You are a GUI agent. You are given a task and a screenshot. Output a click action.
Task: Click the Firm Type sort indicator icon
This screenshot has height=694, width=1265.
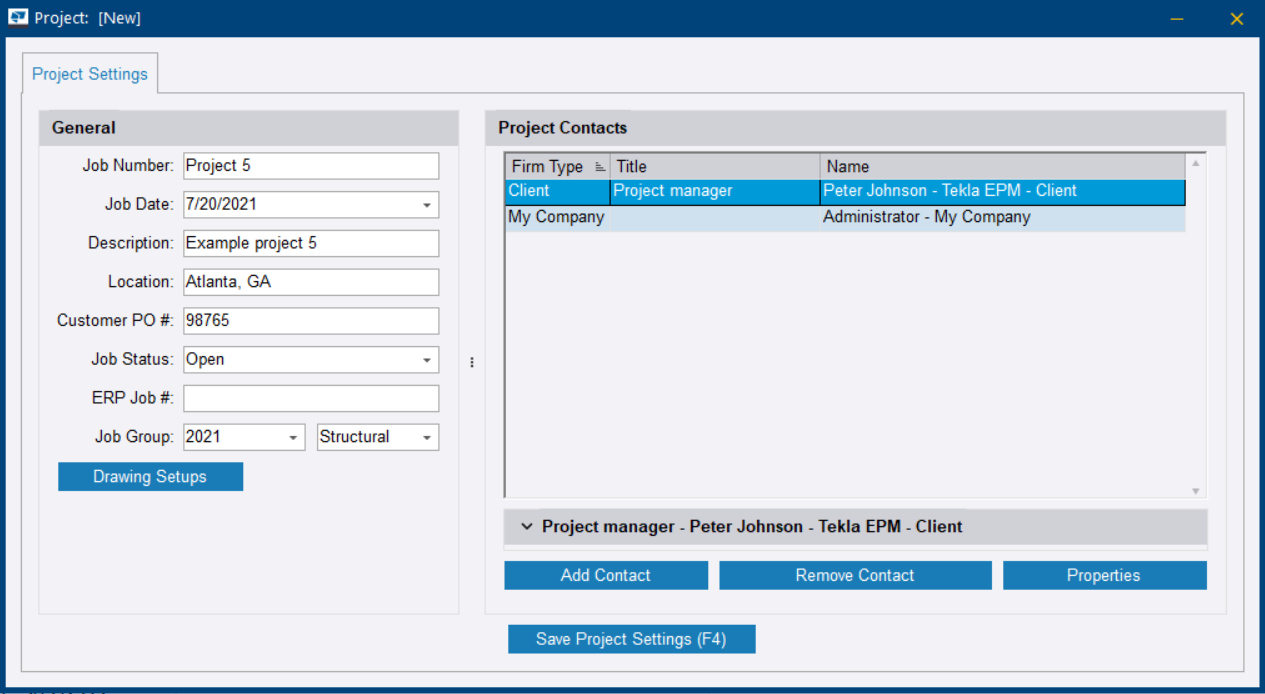[x=599, y=167]
